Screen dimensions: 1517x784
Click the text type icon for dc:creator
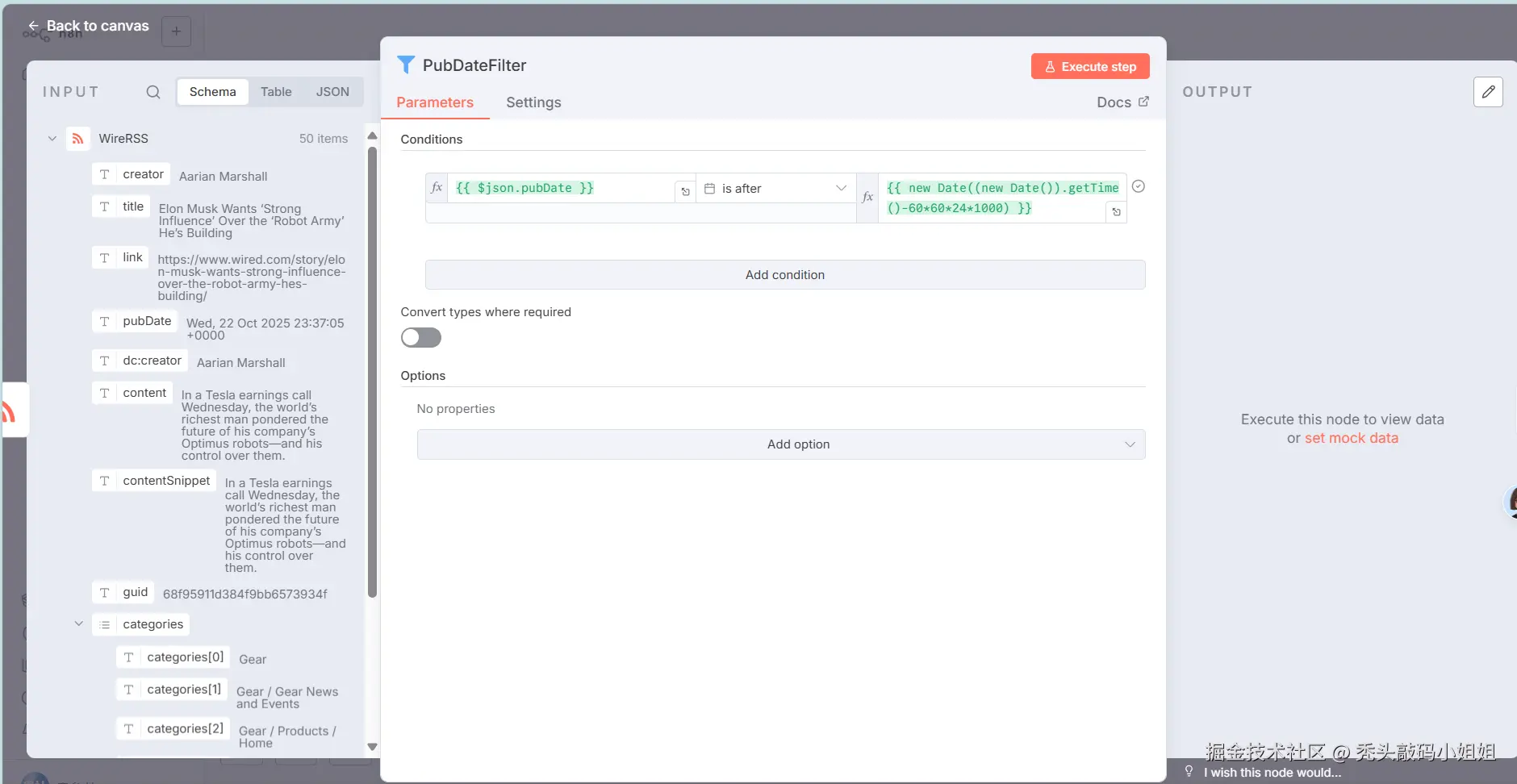pos(104,361)
